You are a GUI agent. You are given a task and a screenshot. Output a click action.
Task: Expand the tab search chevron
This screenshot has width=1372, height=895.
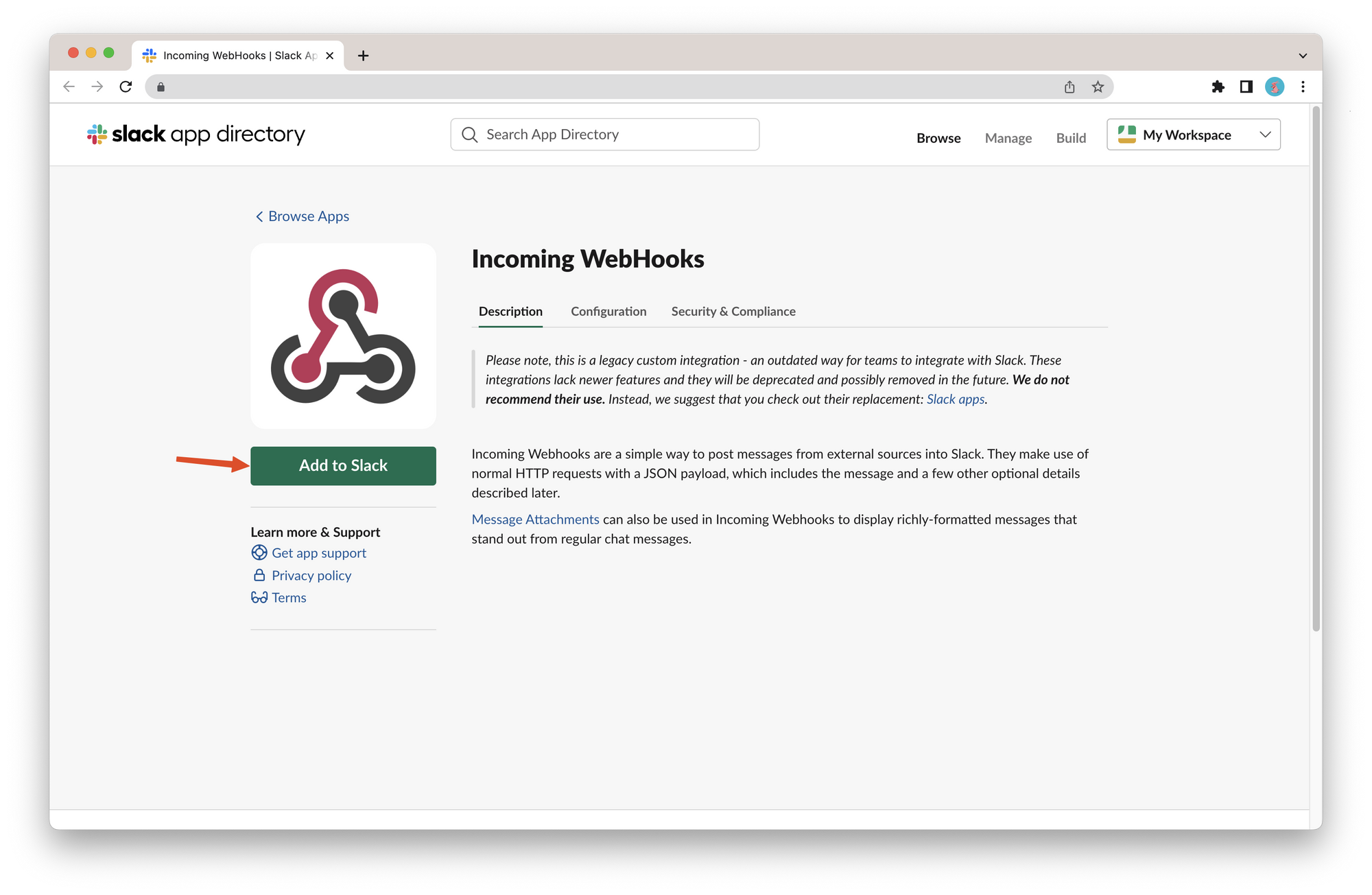(1303, 56)
